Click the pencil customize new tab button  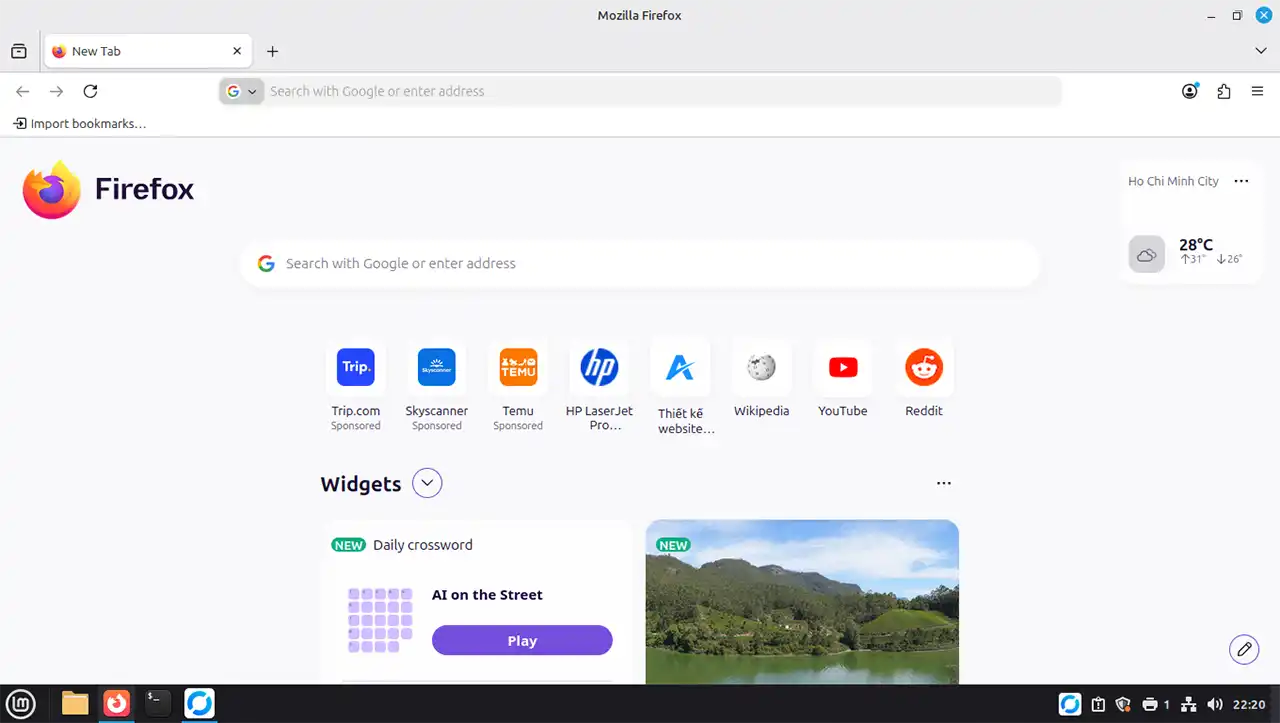[1244, 649]
